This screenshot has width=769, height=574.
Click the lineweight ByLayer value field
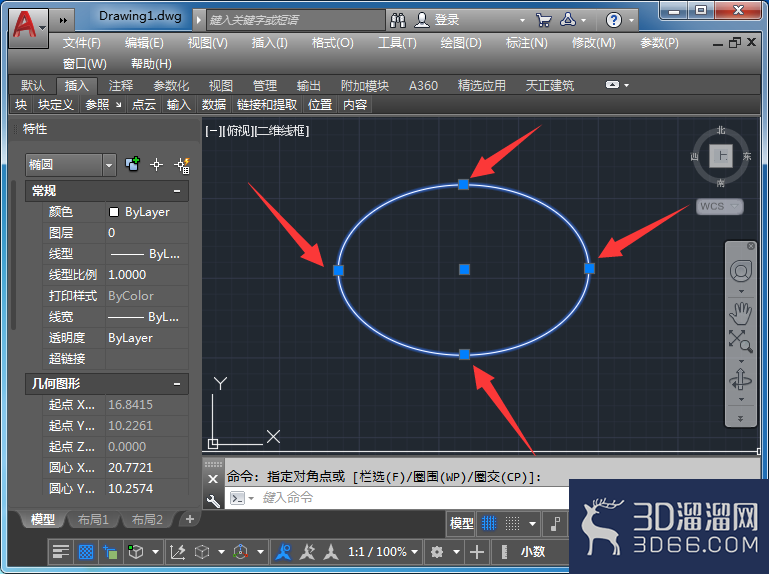[147, 317]
